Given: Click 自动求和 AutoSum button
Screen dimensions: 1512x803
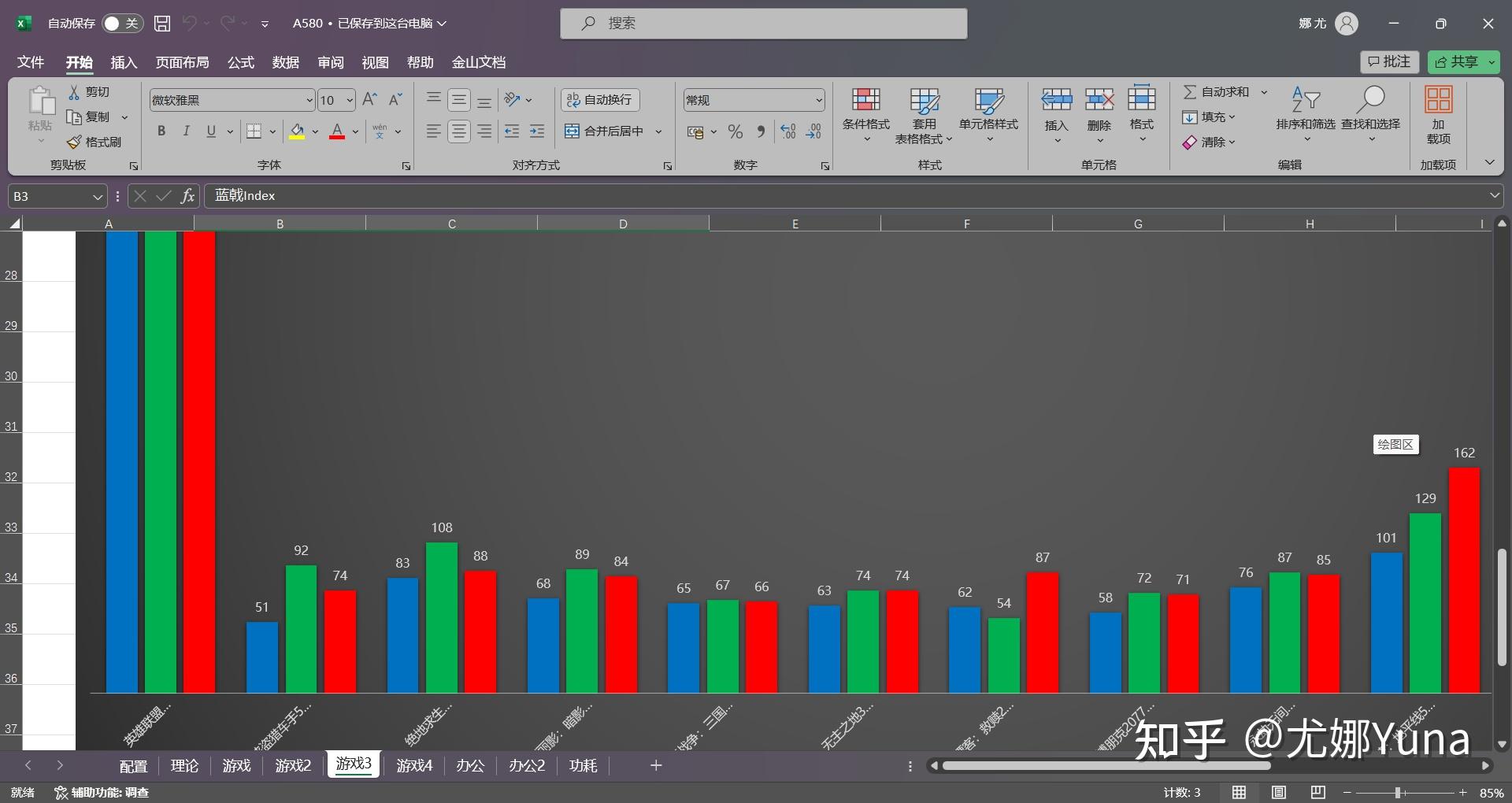Looking at the screenshot, I should 1217,92.
